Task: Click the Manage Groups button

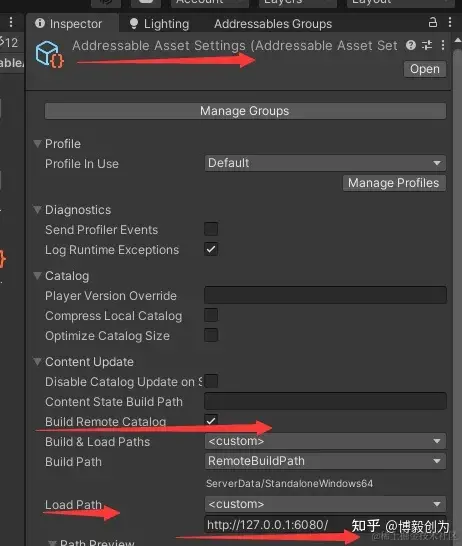Action: (x=245, y=111)
